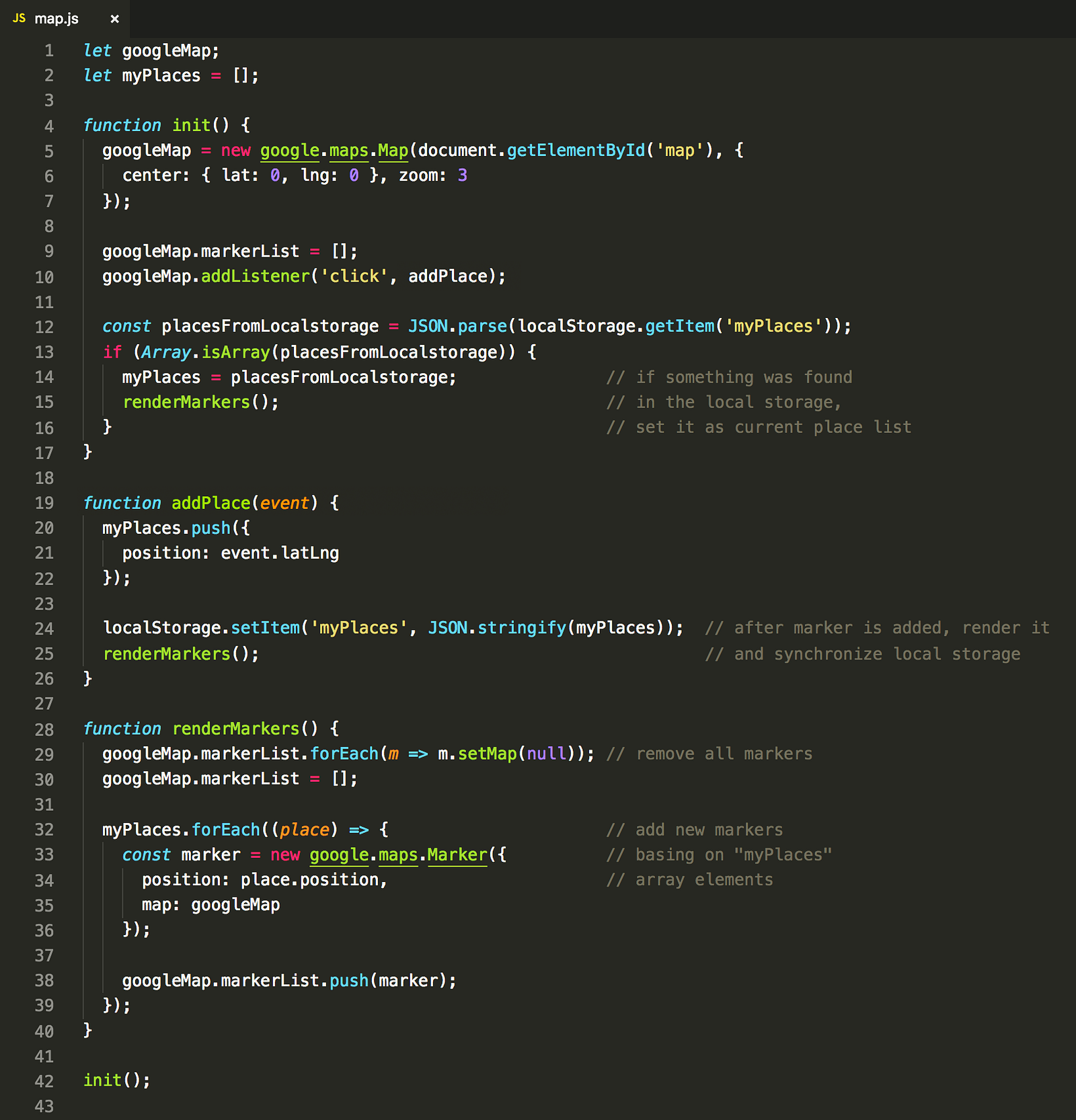The image size is (1076, 1120).
Task: Click line number 4 in the gutter
Action: (x=49, y=126)
